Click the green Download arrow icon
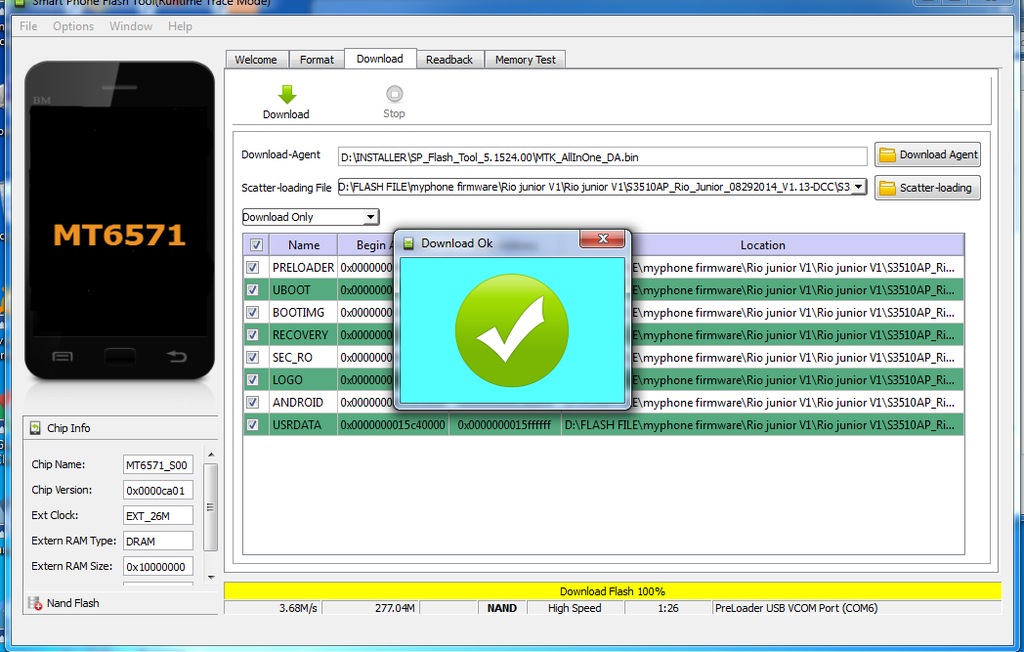 point(287,94)
